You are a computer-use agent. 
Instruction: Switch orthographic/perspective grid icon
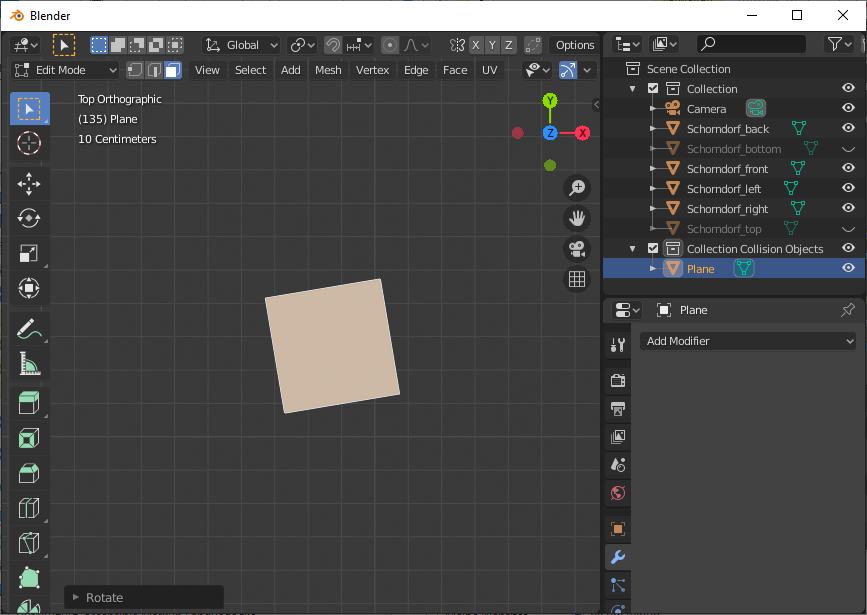coord(577,279)
